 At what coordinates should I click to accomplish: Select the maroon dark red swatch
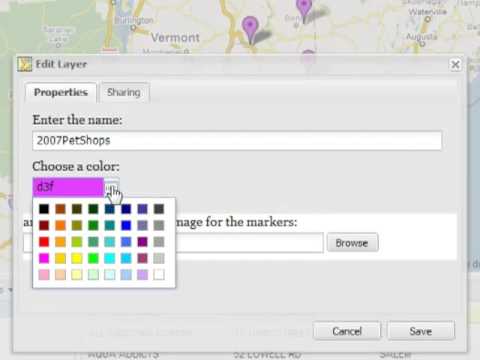(x=44, y=225)
